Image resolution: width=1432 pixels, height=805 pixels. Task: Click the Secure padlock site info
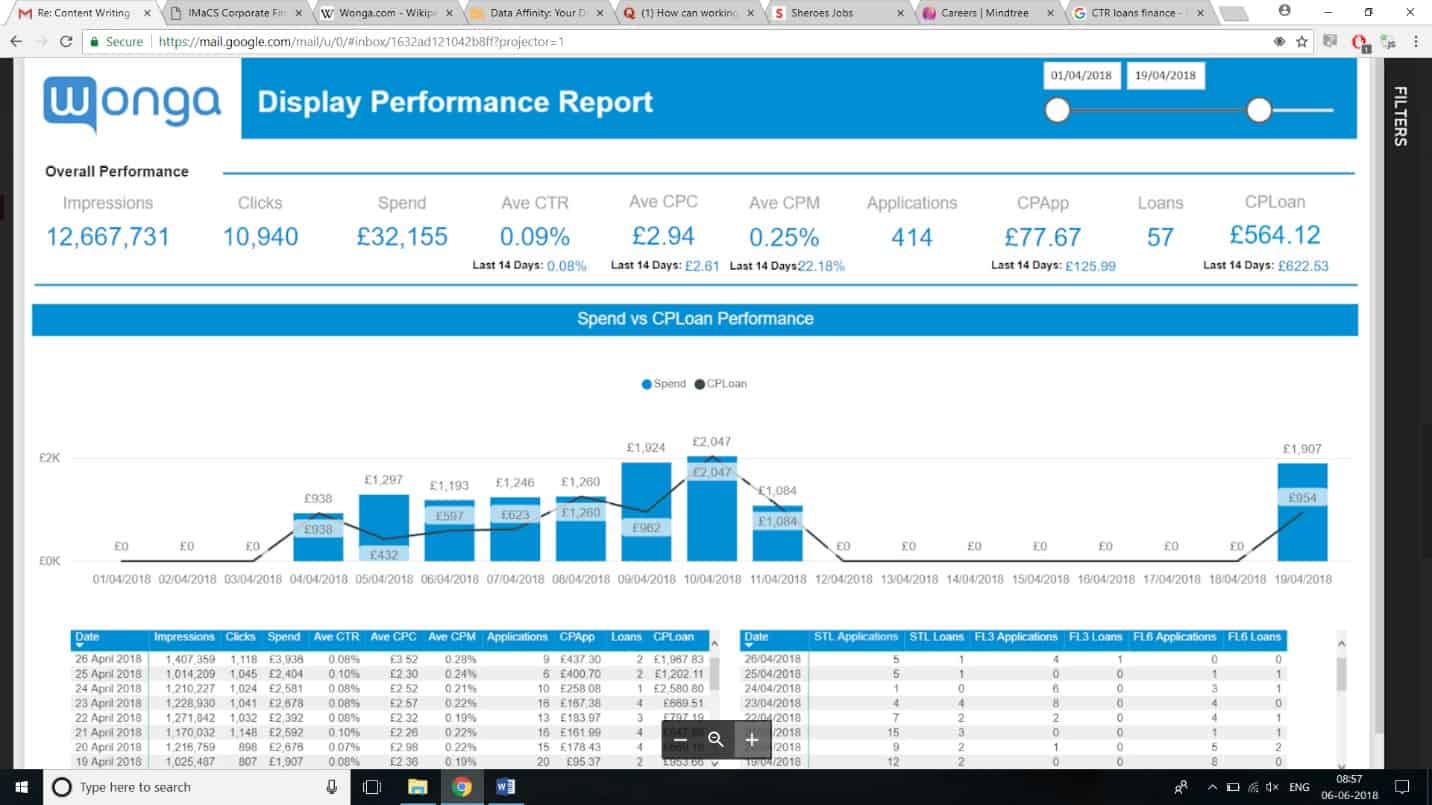coord(115,42)
